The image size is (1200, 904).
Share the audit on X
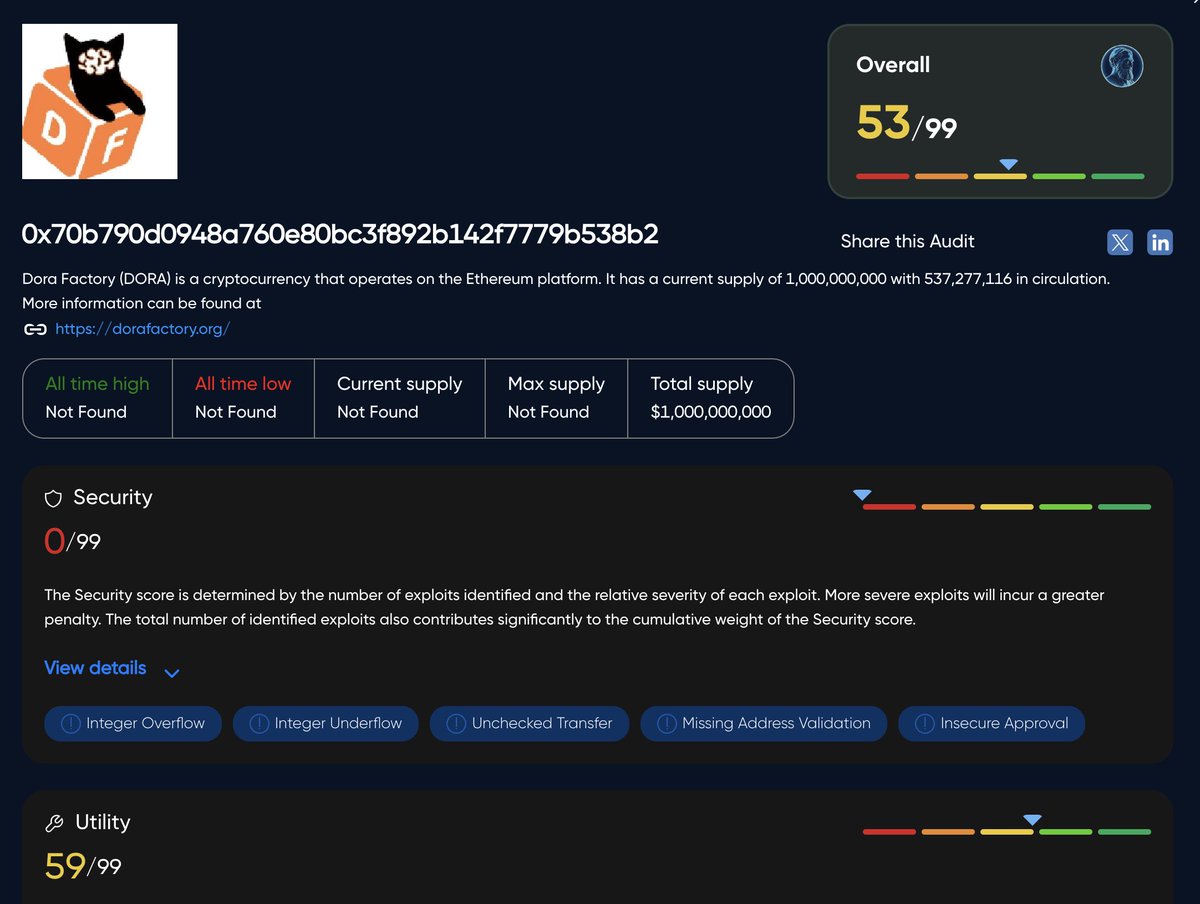1119,241
